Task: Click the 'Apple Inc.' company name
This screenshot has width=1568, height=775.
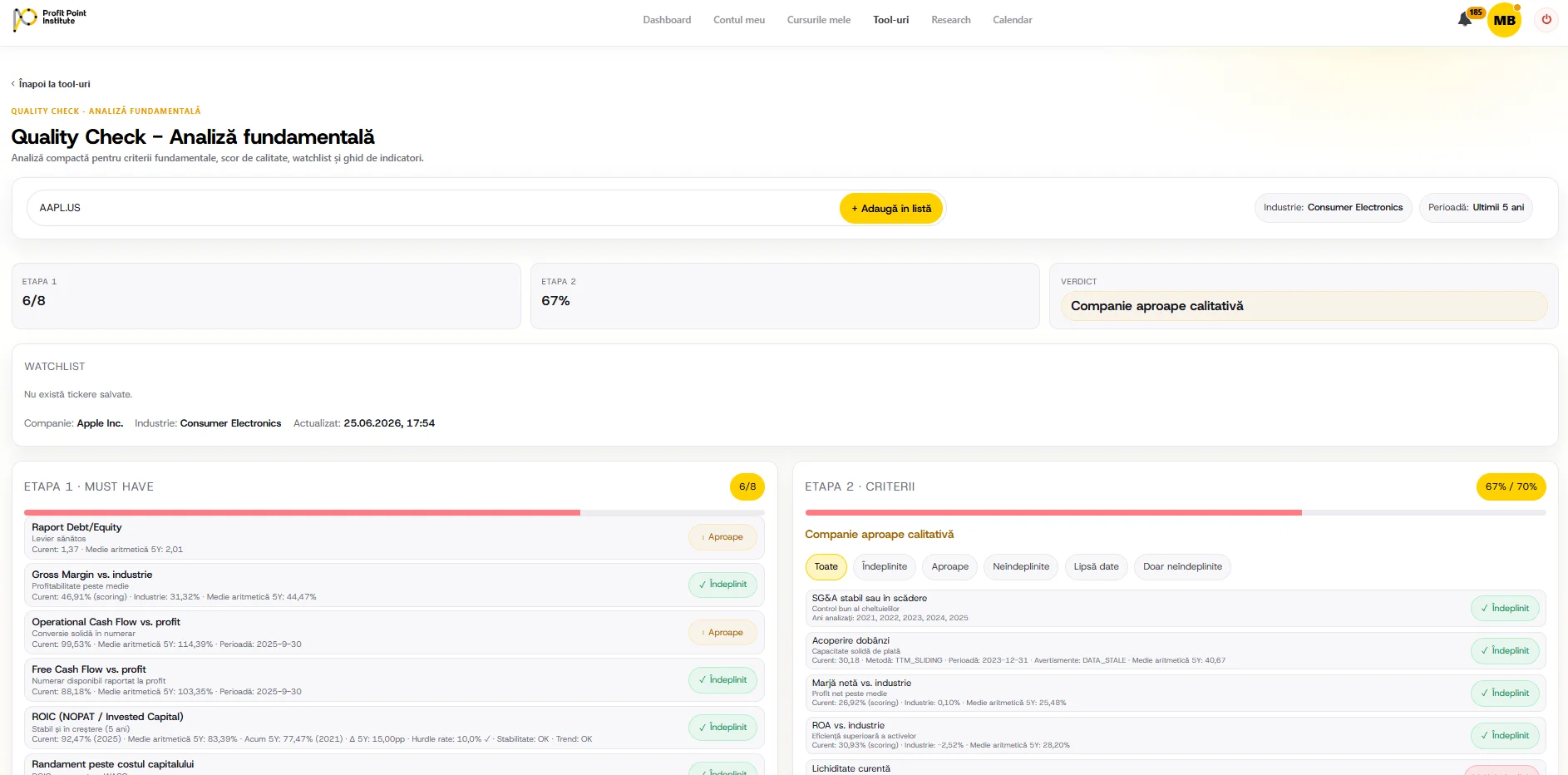Action: coord(100,423)
